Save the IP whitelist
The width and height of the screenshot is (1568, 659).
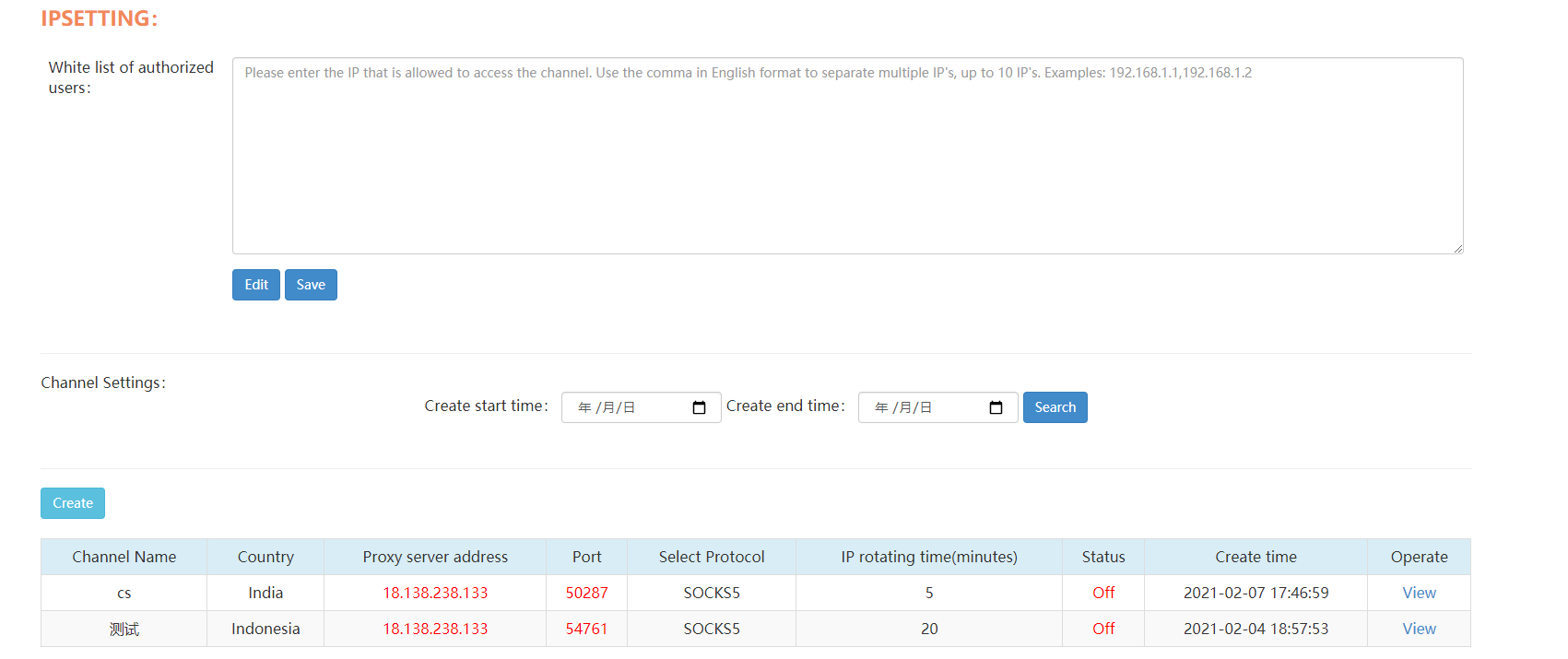point(311,285)
